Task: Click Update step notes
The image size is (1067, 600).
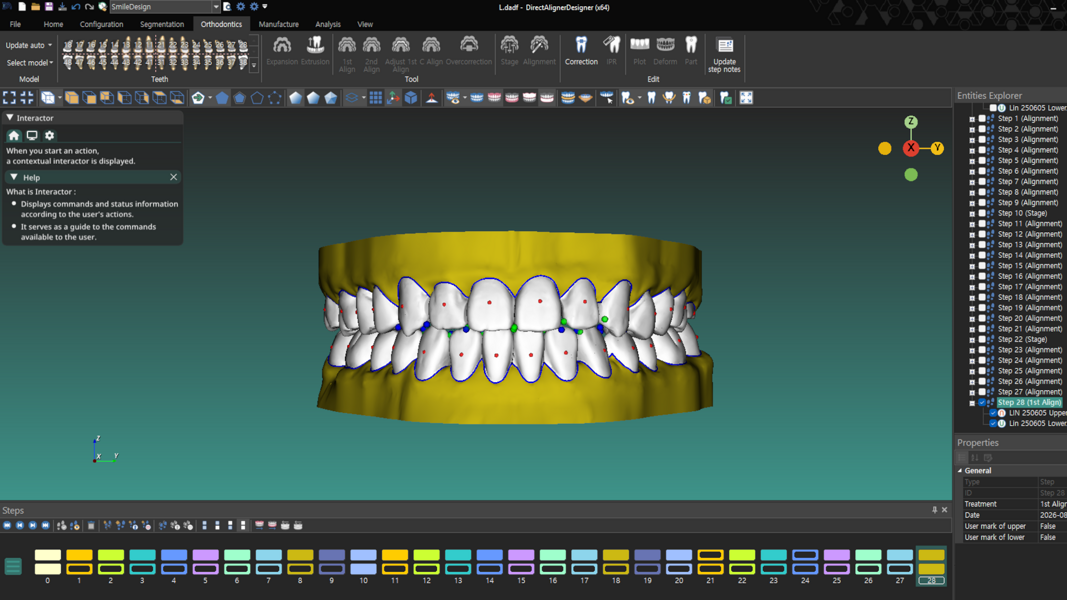Action: point(724,54)
